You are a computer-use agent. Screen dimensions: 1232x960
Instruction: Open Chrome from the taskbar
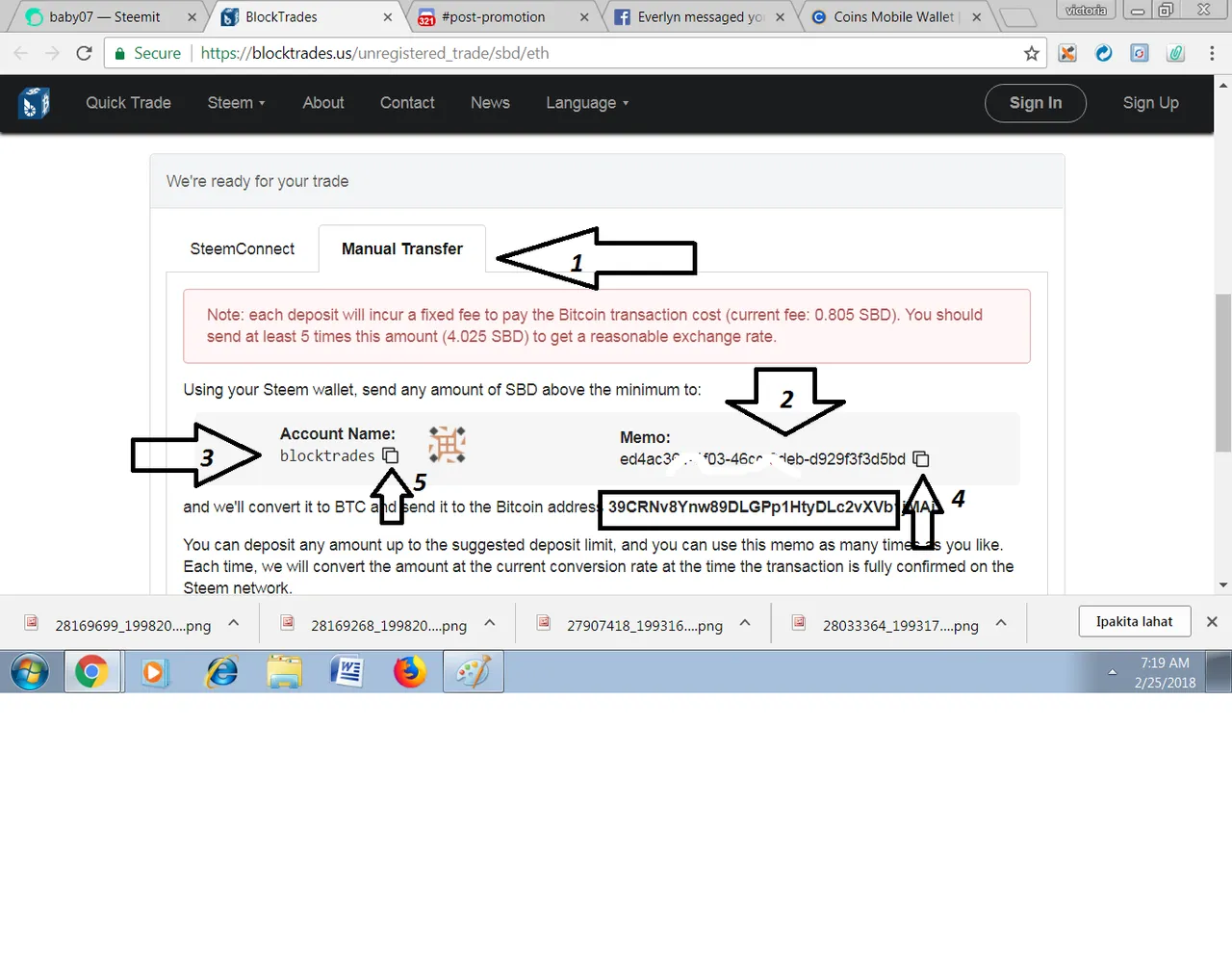tap(92, 671)
